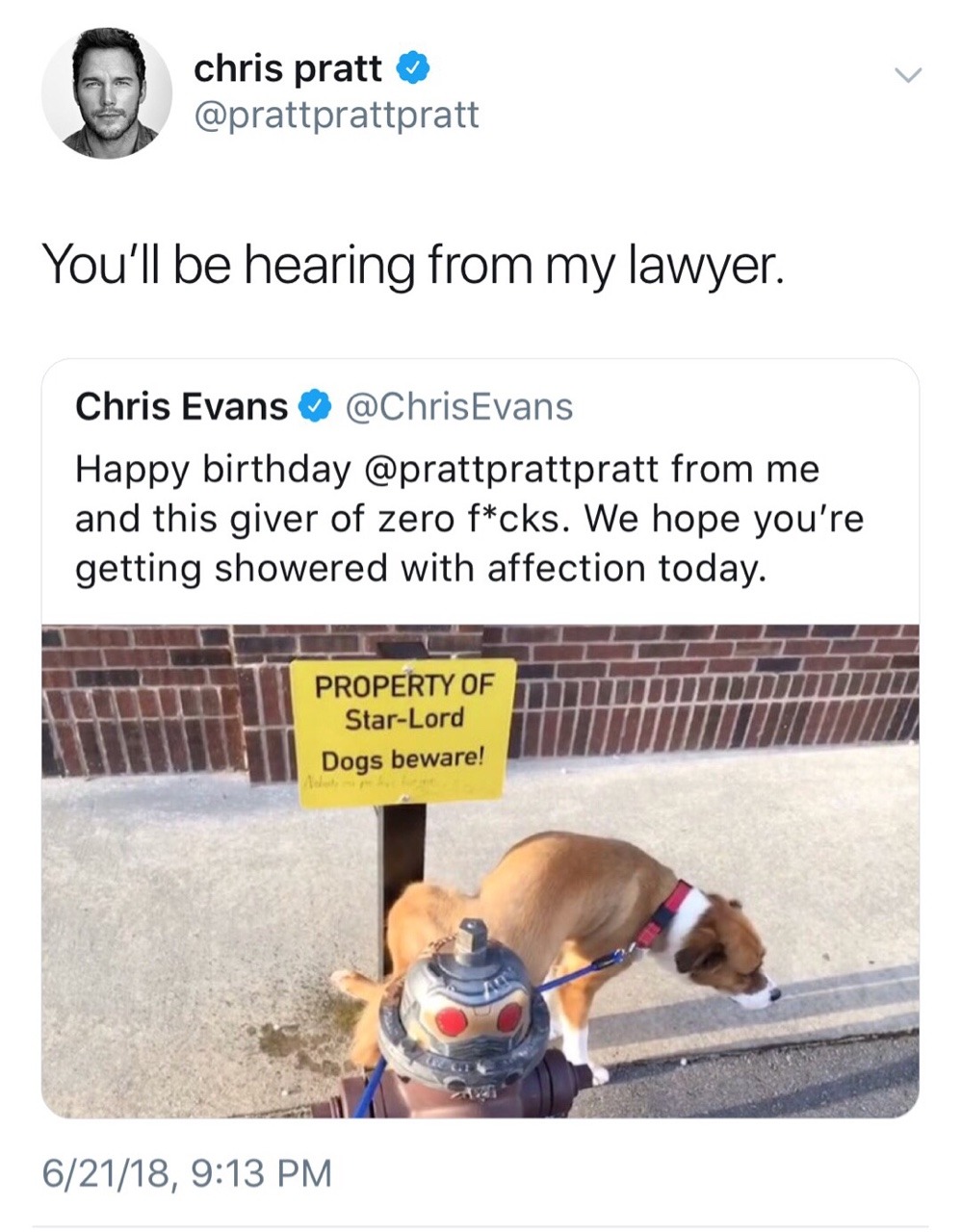Click the 6/21/18, 9:13 PM timestamp
The width and height of the screenshot is (961, 1232).
[187, 1172]
